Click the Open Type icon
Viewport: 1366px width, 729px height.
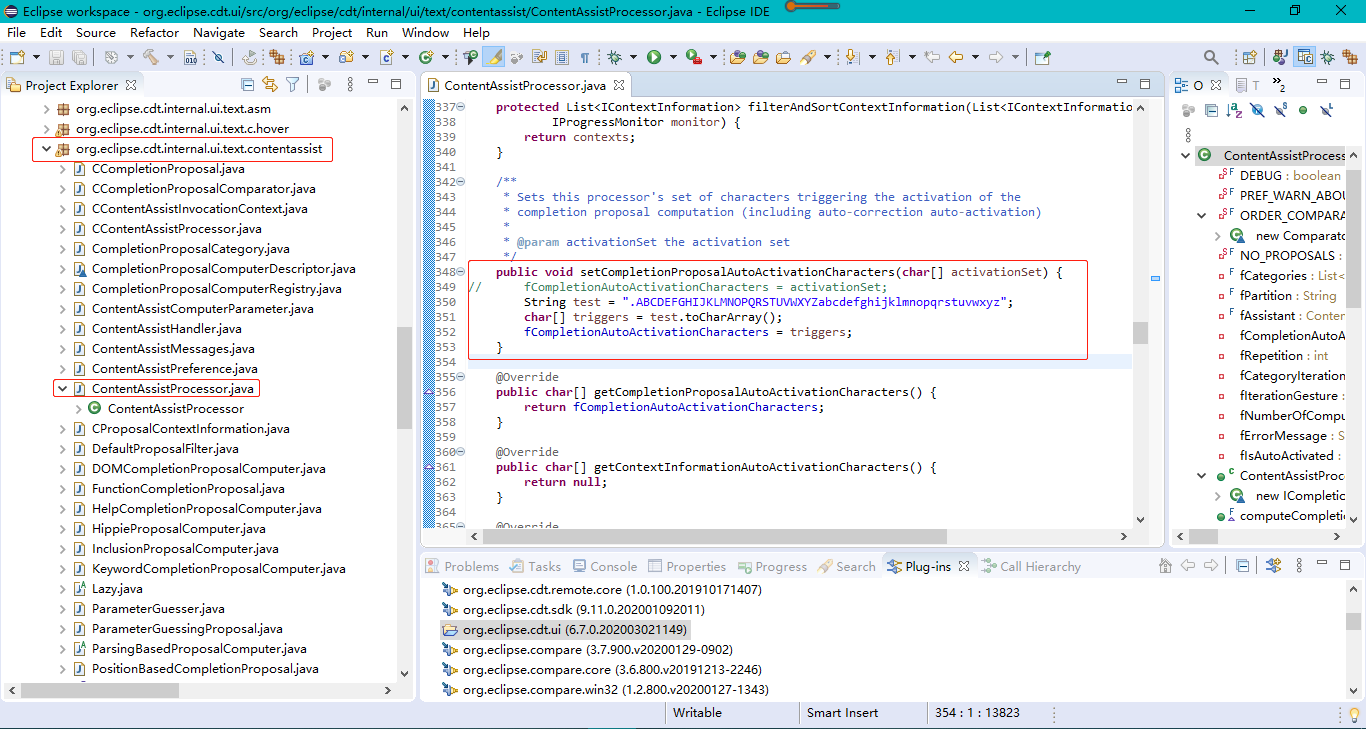pos(737,57)
